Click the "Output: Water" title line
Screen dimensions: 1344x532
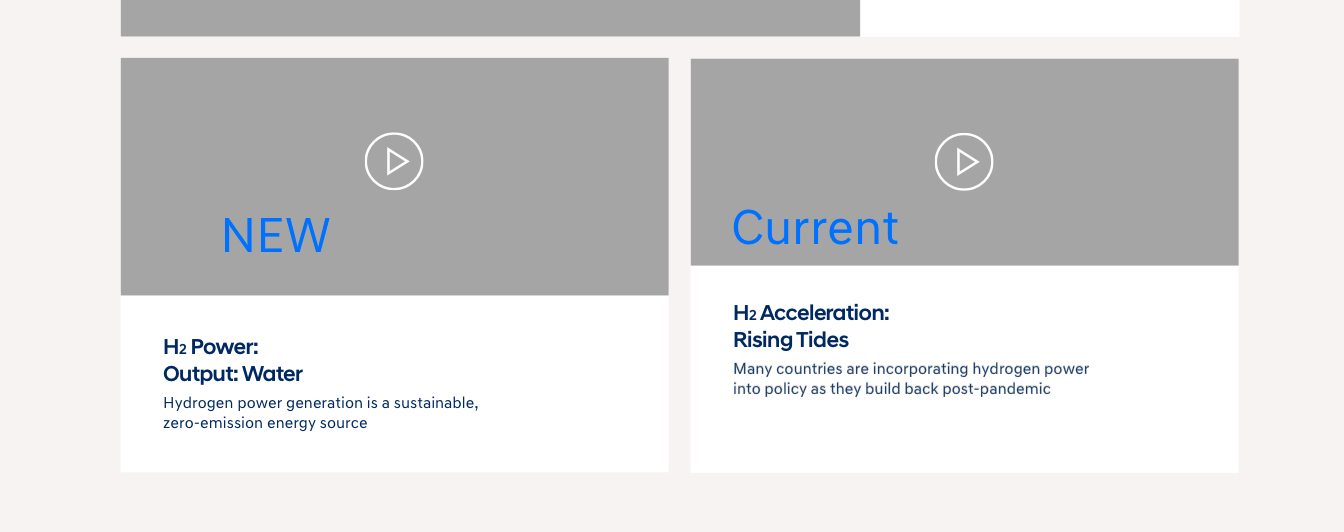(233, 374)
